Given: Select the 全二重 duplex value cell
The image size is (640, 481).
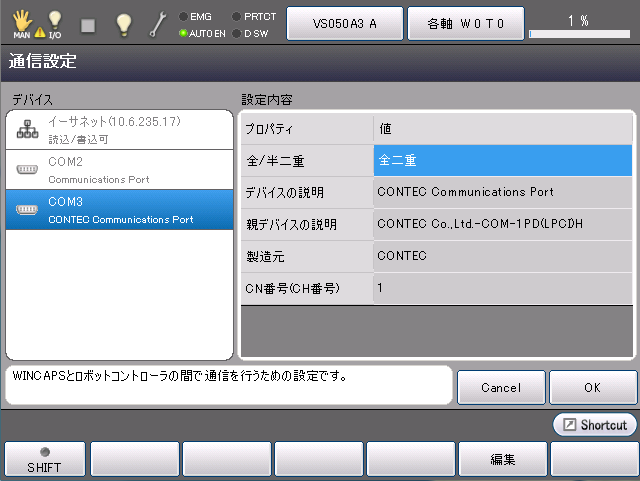Looking at the screenshot, I should pos(503,160).
